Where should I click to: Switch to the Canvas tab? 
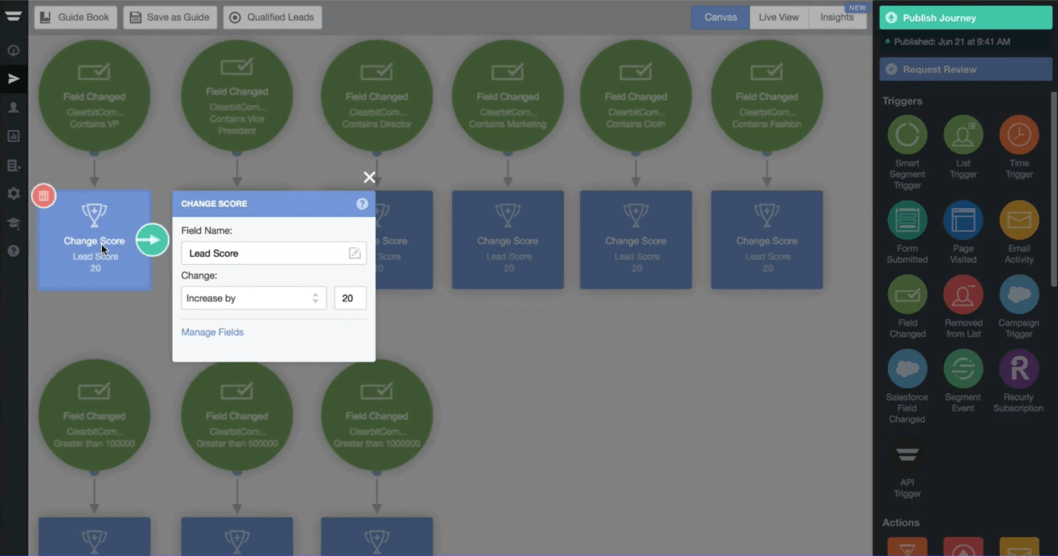pos(720,18)
